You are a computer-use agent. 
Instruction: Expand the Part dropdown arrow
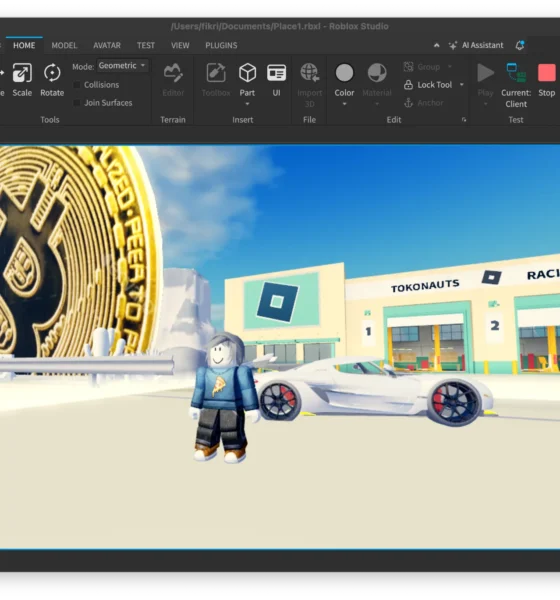(x=247, y=104)
